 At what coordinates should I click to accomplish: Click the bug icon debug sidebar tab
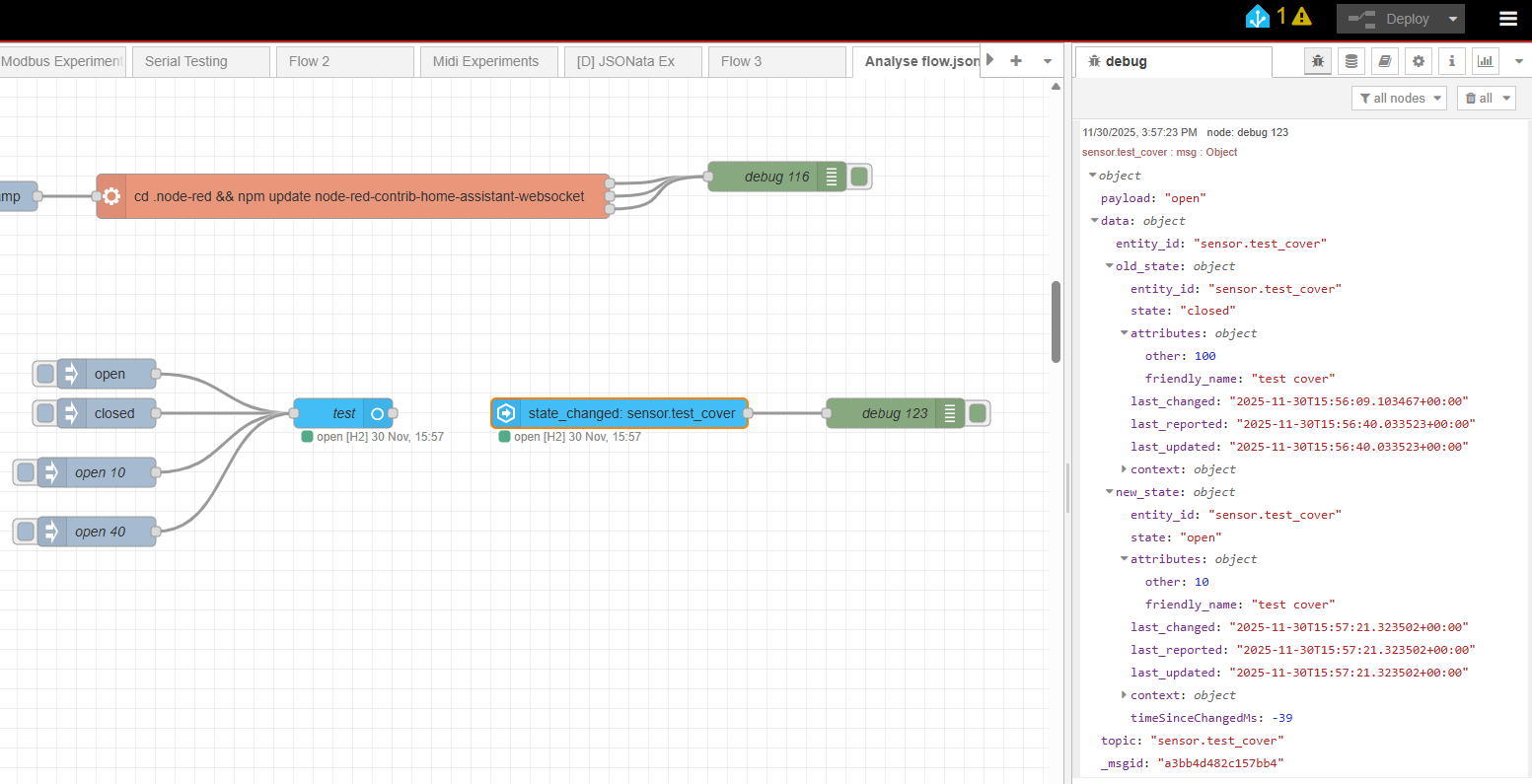coord(1317,61)
